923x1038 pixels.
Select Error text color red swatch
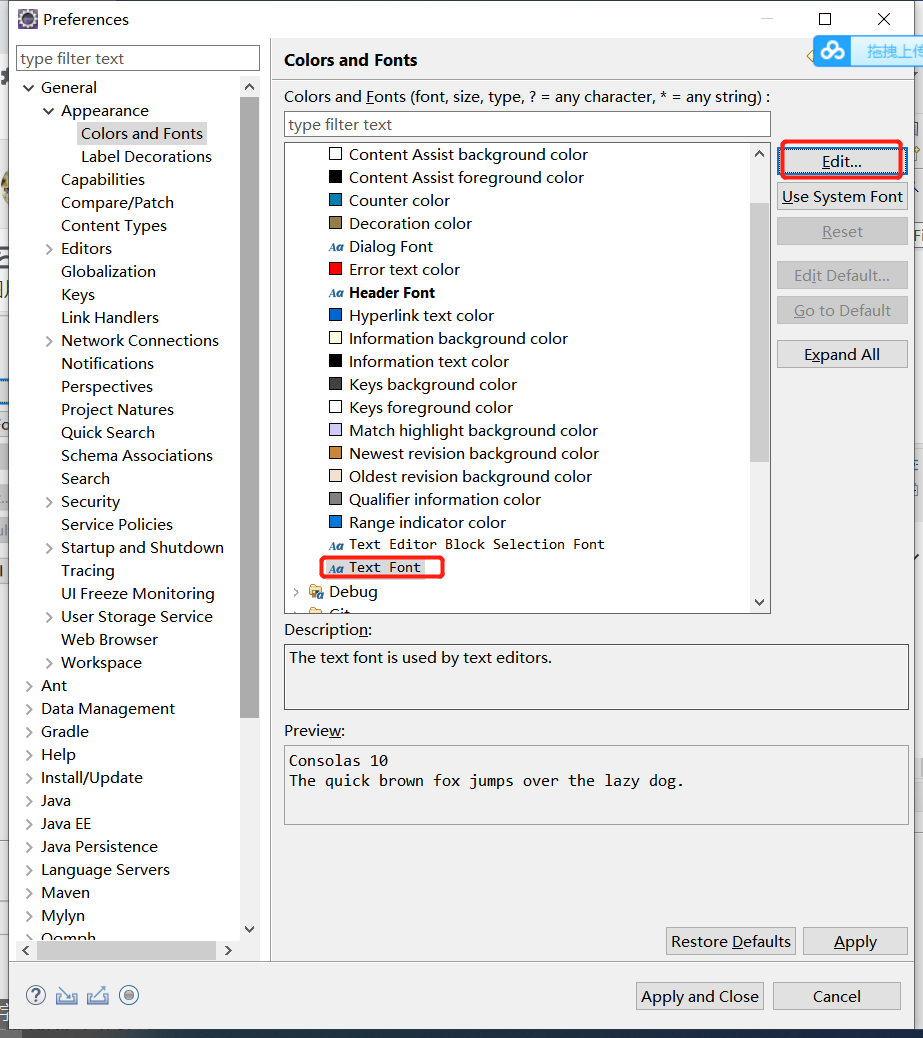tap(336, 269)
